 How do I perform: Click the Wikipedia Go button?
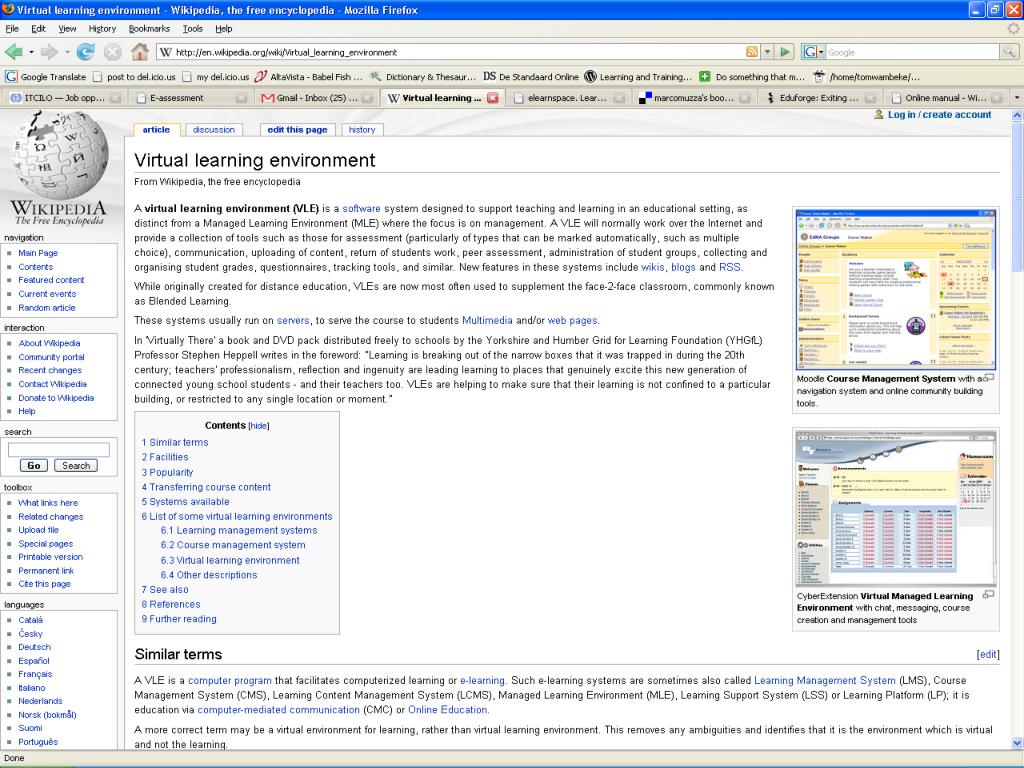34,466
